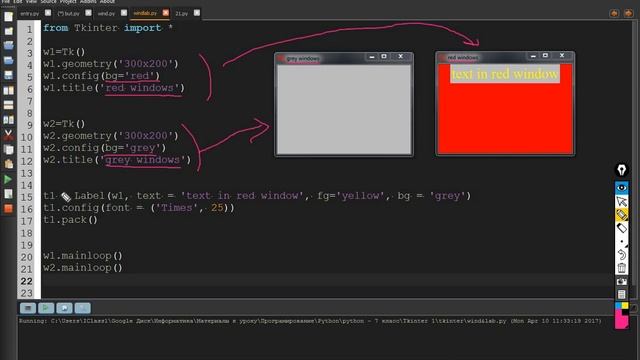
Task: Select the yellow highlighted marker tool
Action: tap(621, 215)
